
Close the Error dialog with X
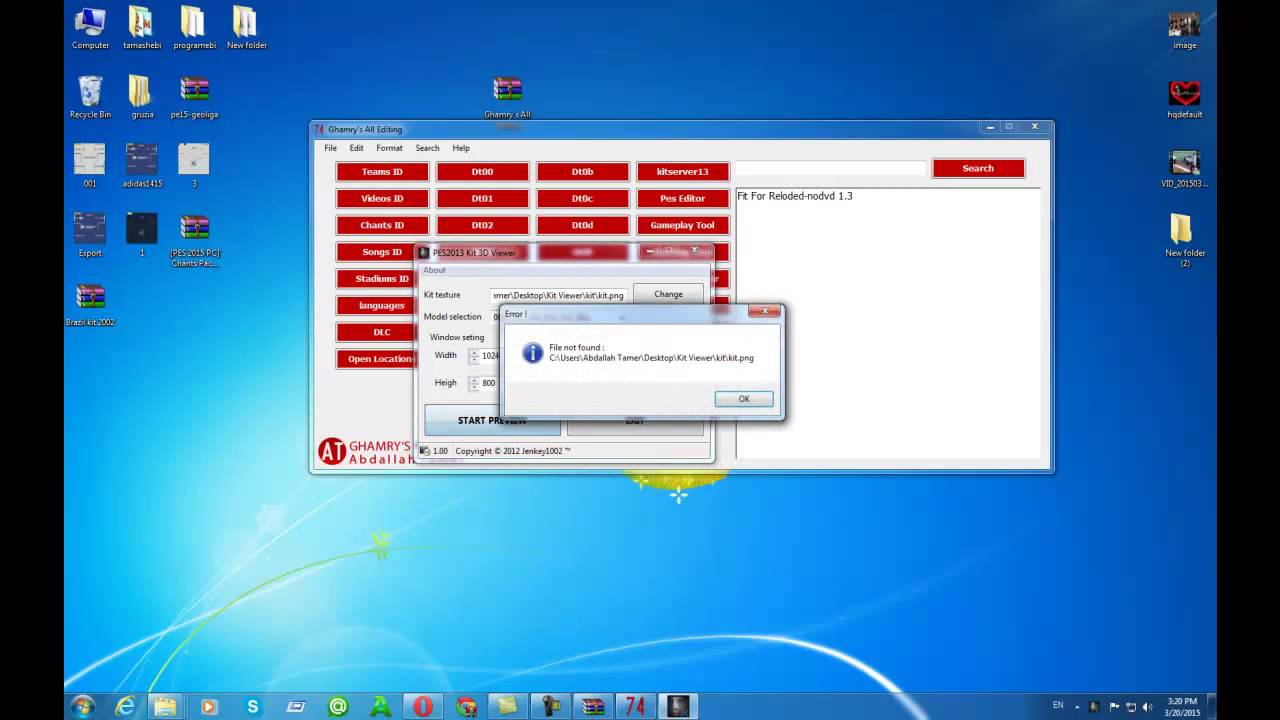tap(764, 312)
